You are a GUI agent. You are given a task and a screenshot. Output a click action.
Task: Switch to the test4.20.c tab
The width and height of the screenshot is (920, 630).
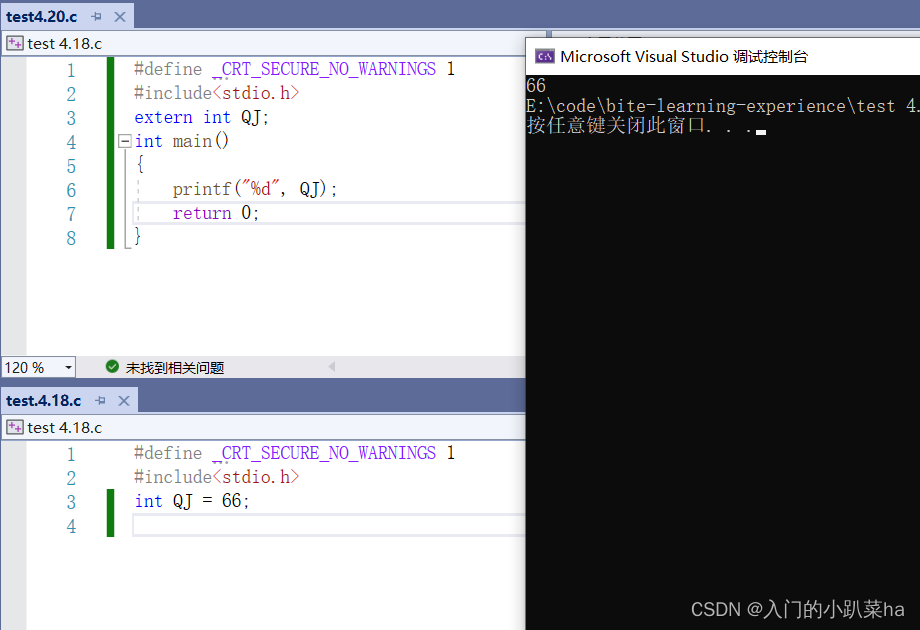coord(40,15)
